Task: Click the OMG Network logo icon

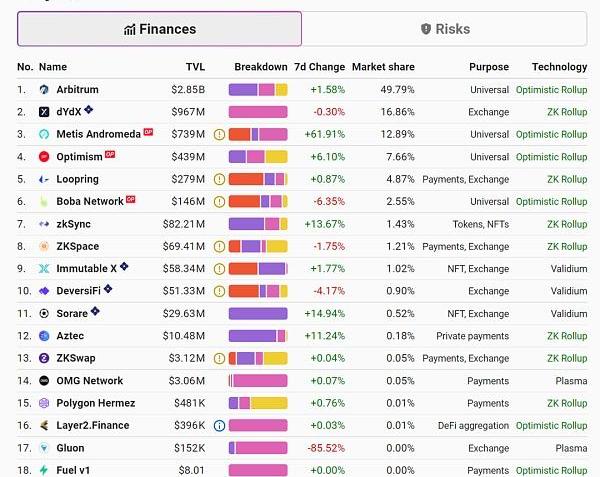Action: [x=44, y=381]
